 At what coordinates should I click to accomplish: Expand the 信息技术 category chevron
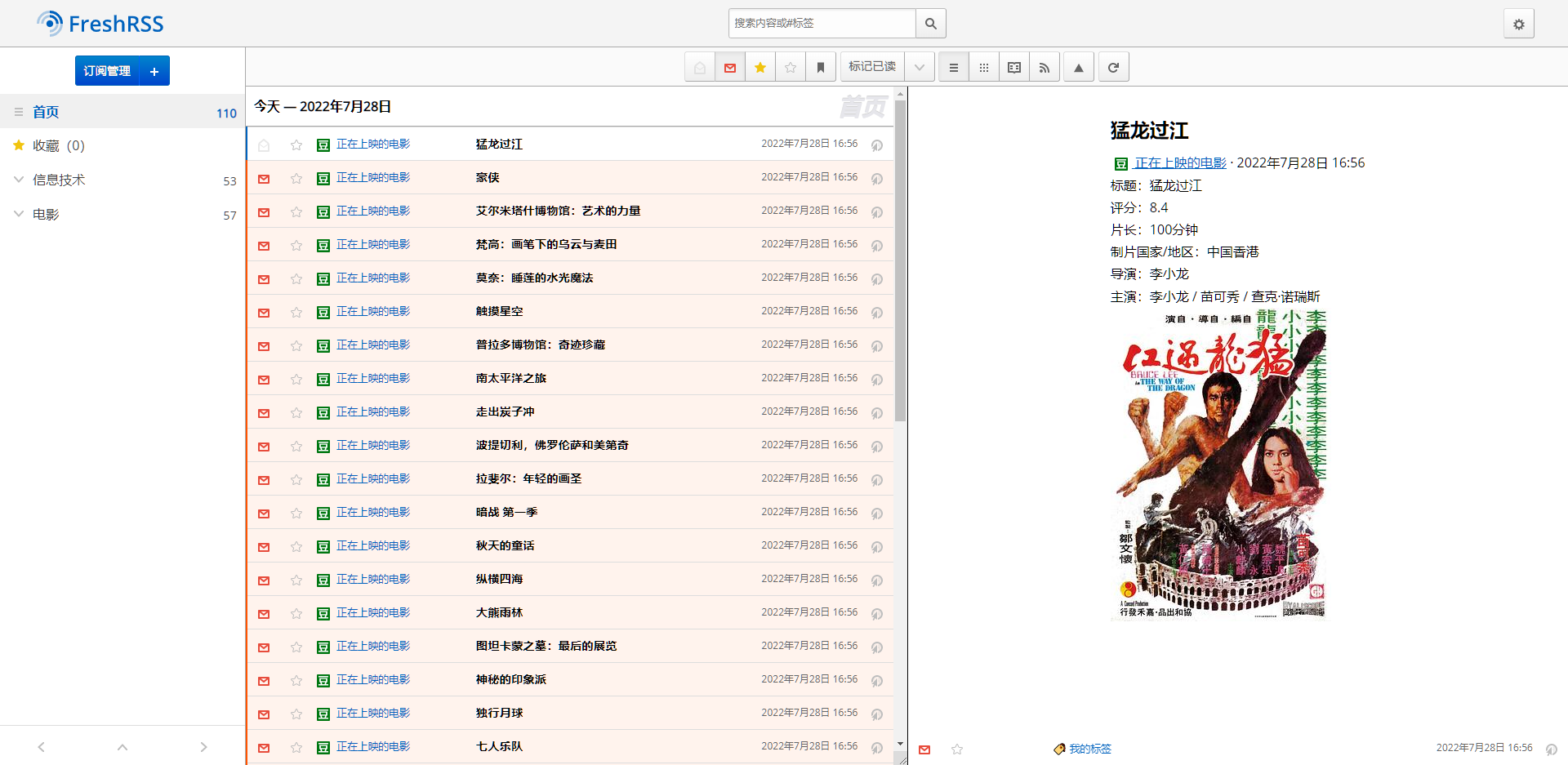click(x=18, y=180)
